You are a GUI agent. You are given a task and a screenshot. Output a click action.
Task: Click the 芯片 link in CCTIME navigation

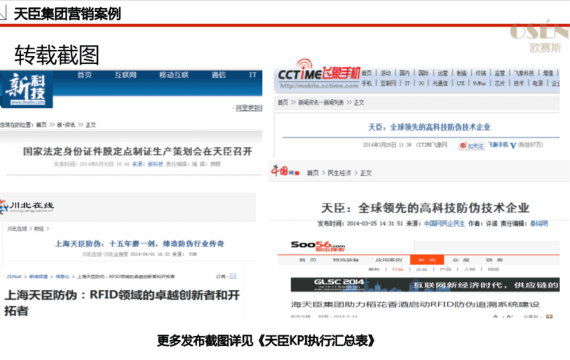click(x=499, y=83)
